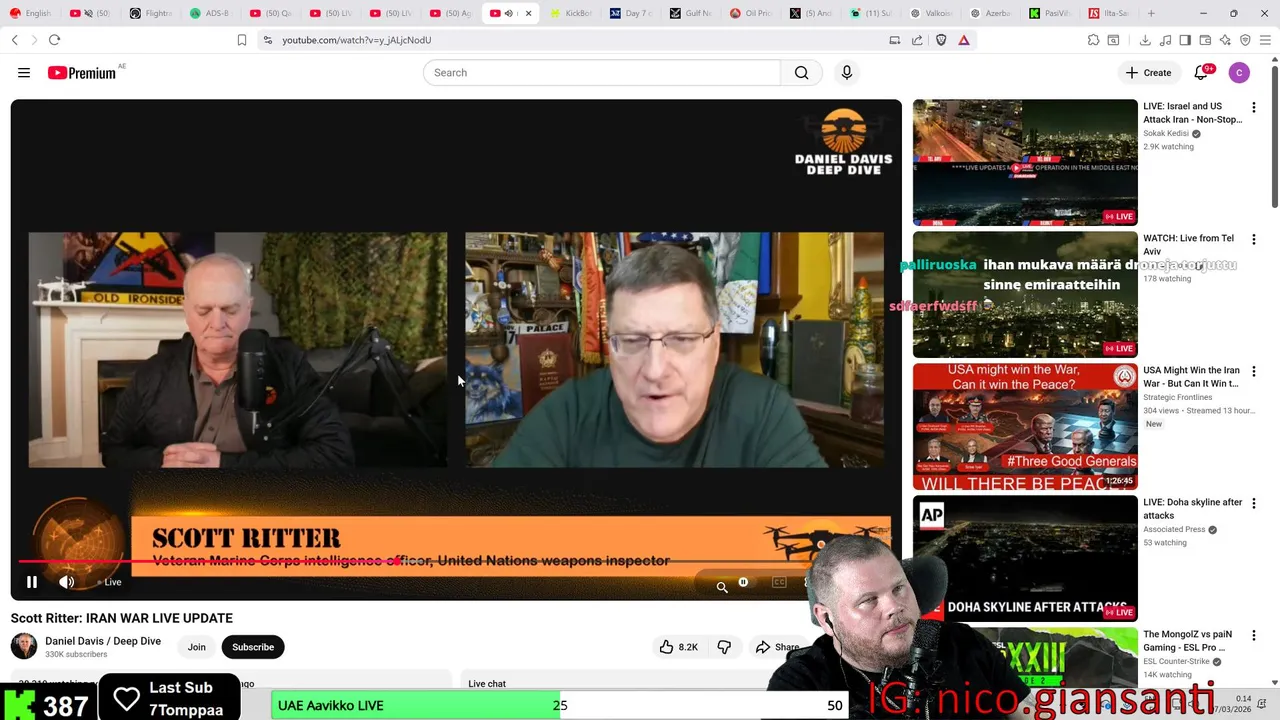Image resolution: width=1280 pixels, height=720 pixels.
Task: Open LIVE Israel and US Attack Iran thumbnail
Action: point(1025,162)
